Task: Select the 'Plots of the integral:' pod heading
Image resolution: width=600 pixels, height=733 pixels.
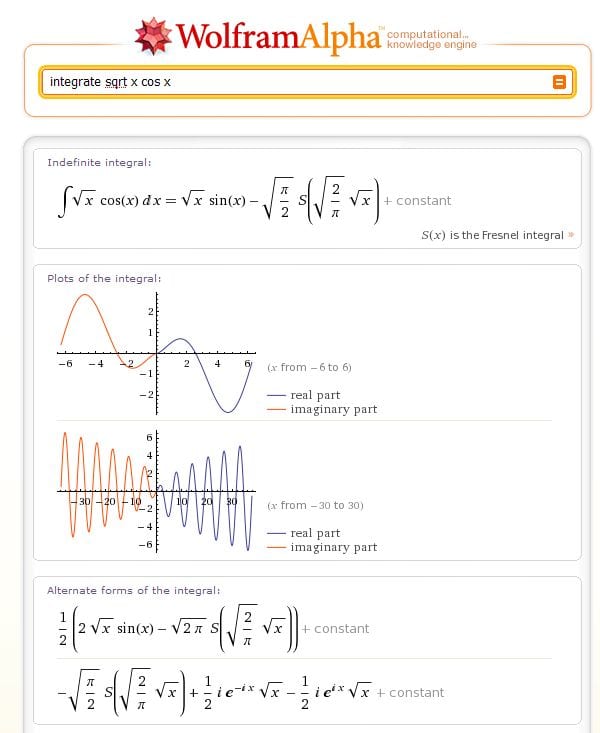Action: click(104, 278)
